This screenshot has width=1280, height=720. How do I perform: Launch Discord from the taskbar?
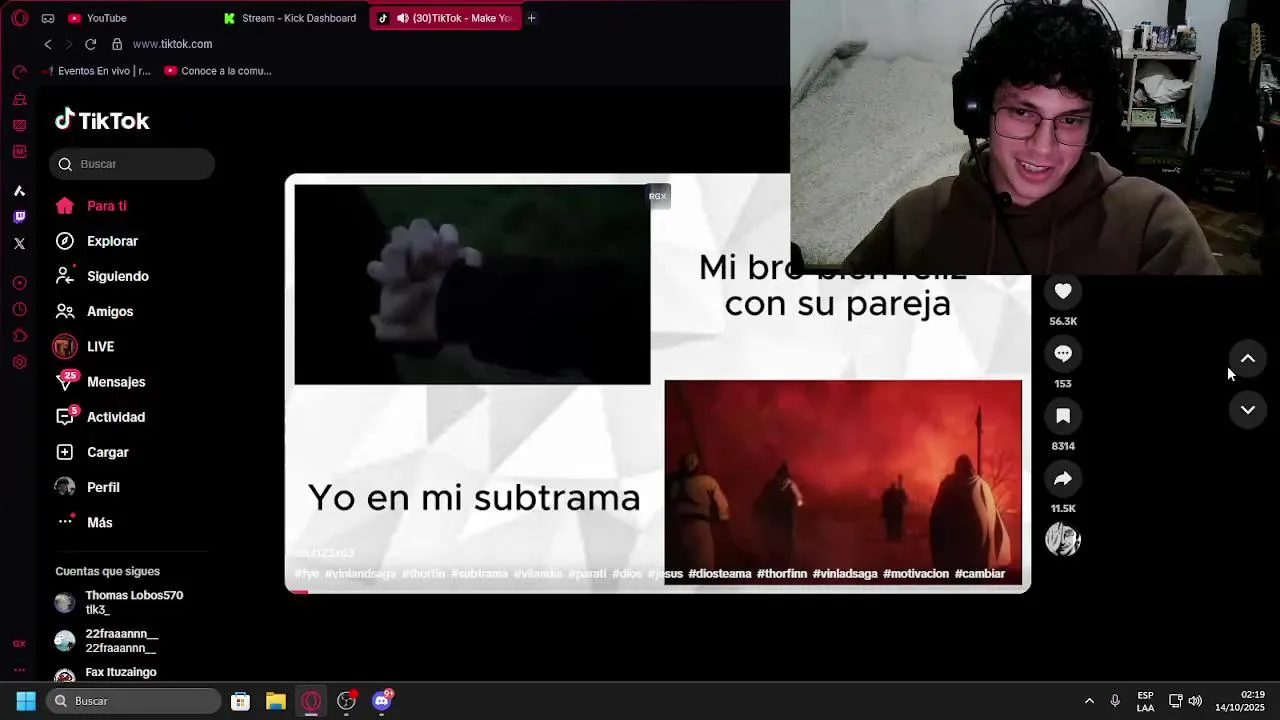[382, 701]
